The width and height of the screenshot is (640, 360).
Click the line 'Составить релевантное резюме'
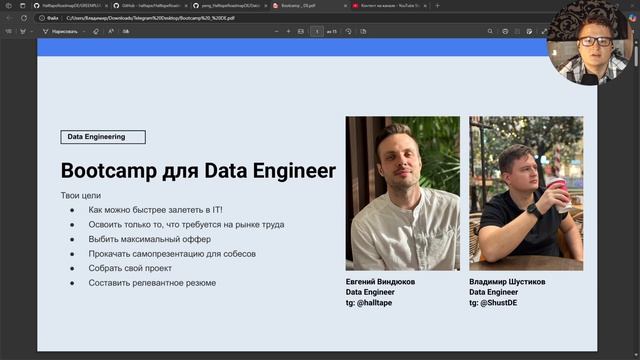click(152, 283)
